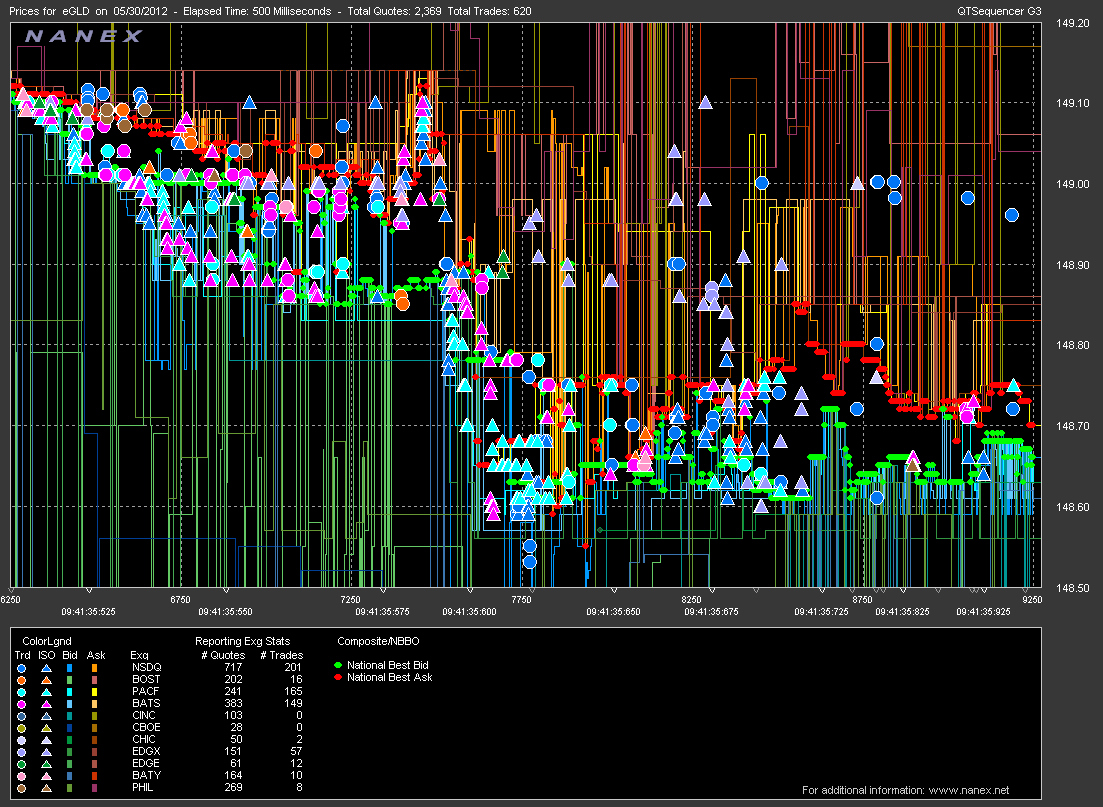Click the CBOE olive trade circle icon

click(x=22, y=727)
